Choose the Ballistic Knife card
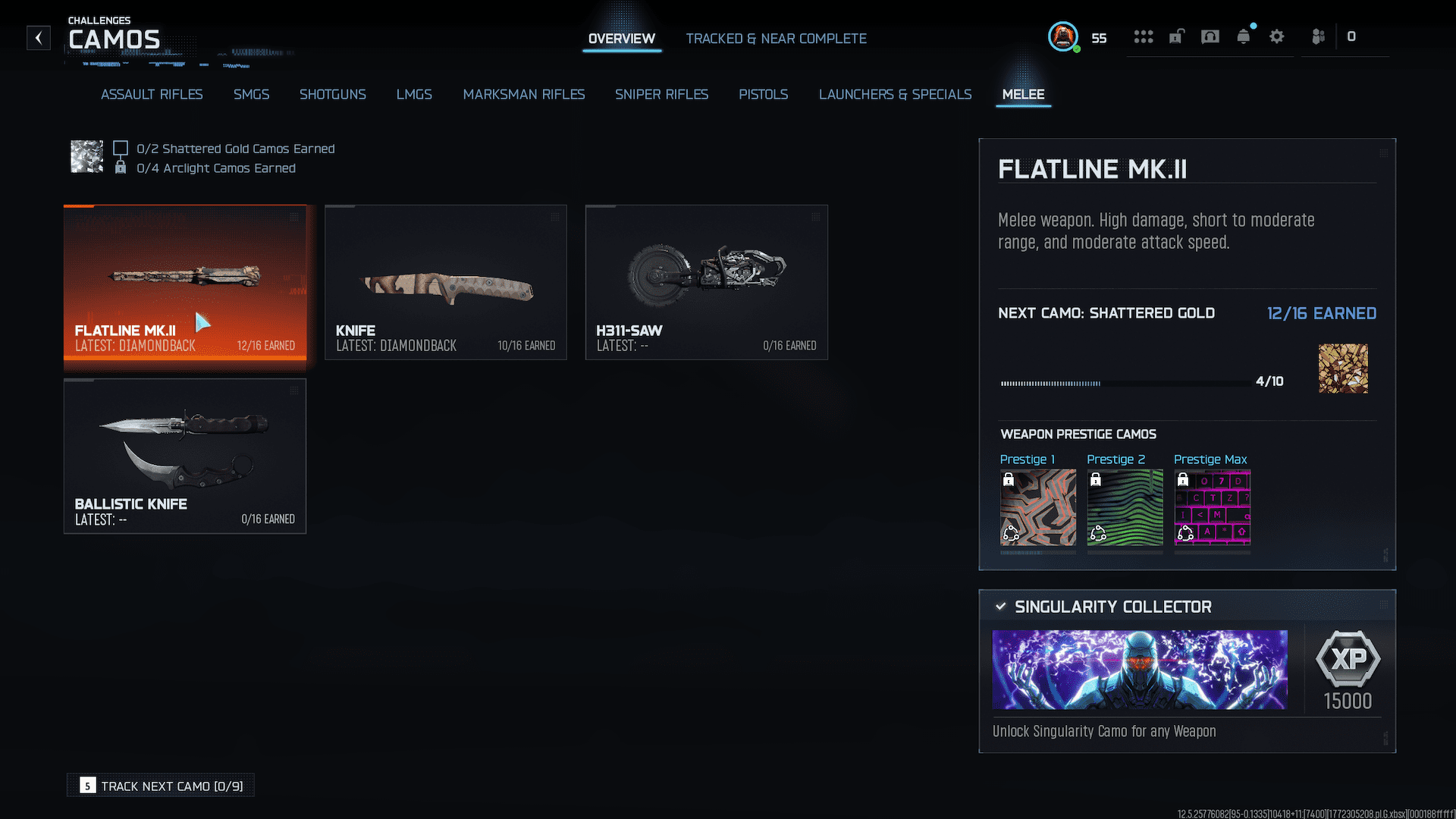 185,456
